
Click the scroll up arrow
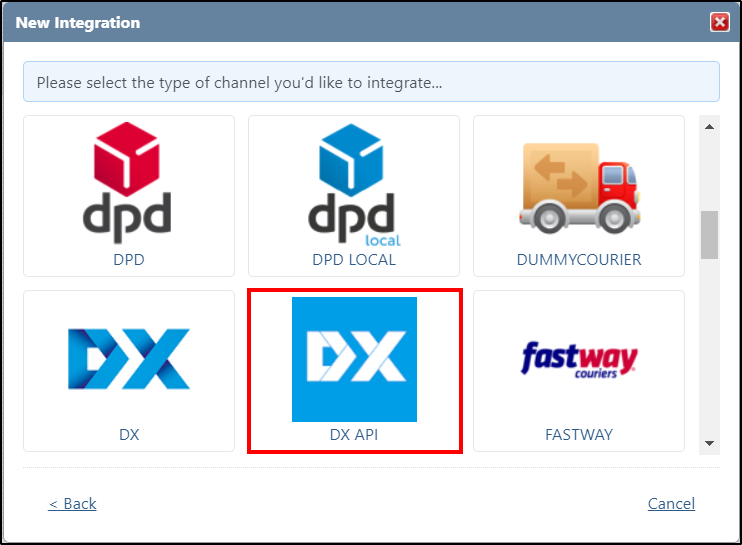click(x=709, y=127)
